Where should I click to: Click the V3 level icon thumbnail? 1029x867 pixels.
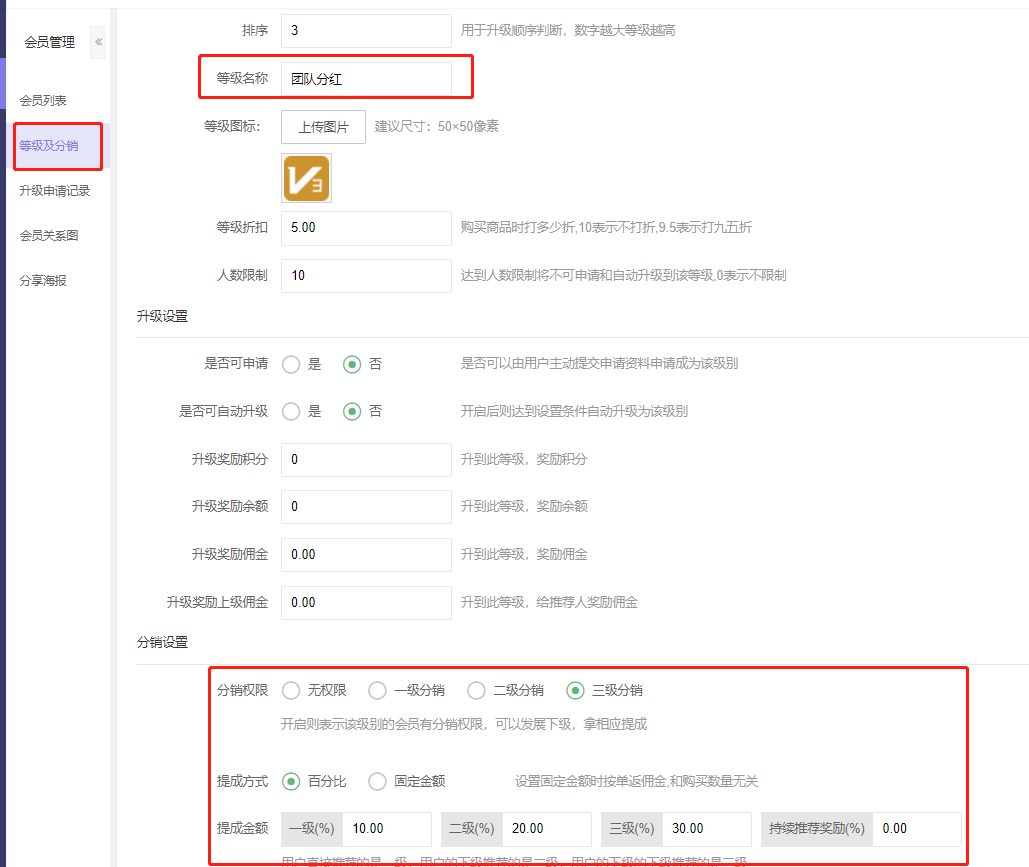pyautogui.click(x=306, y=179)
